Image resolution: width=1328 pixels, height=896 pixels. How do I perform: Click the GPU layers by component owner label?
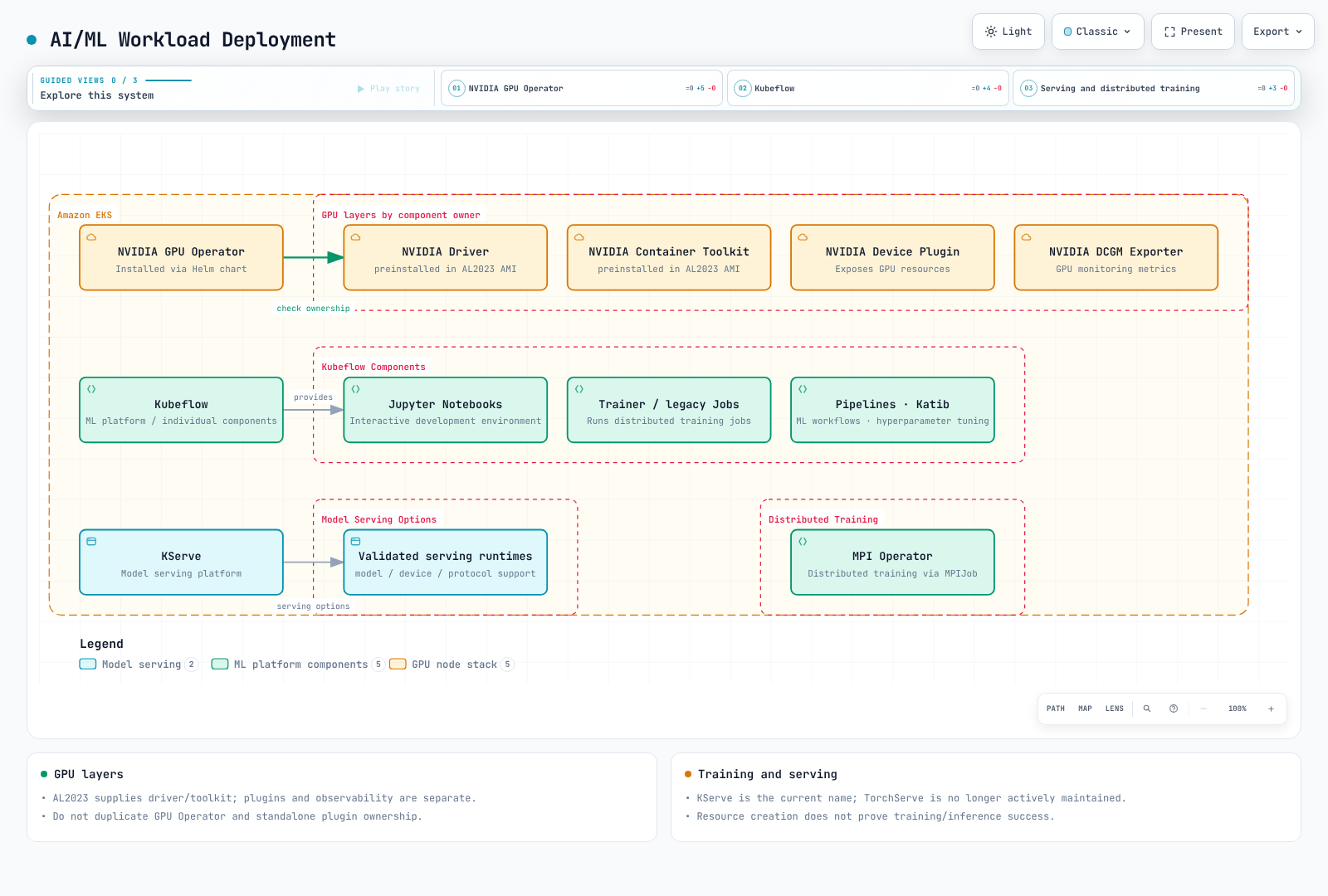(401, 215)
